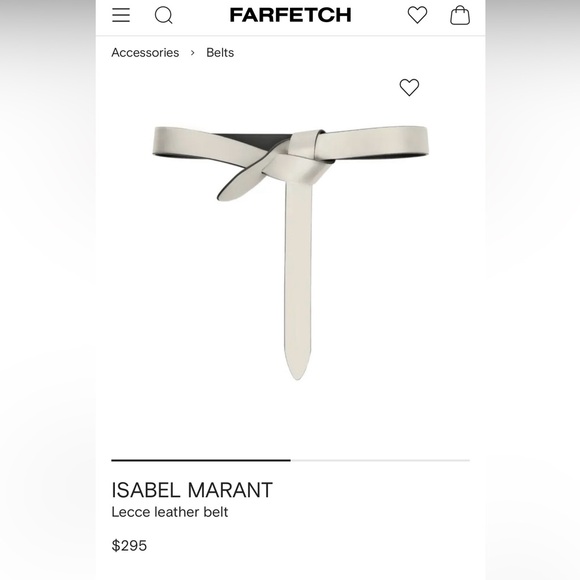This screenshot has height=580, width=580.
Task: Open the shopping bag icon
Action: 460,15
